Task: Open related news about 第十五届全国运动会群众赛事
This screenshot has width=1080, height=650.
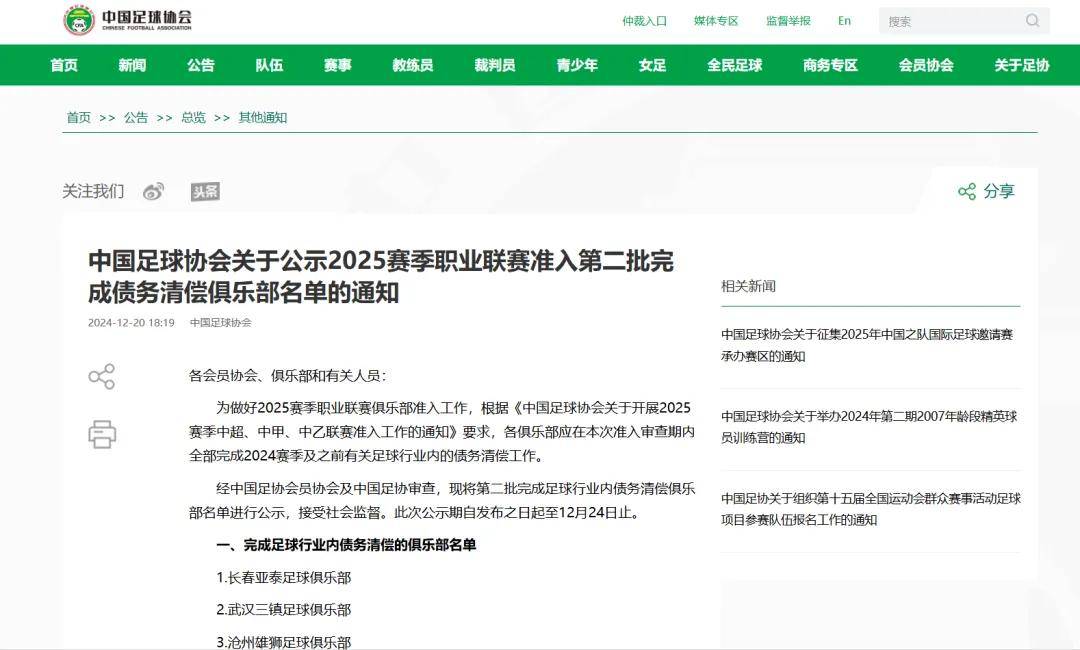Action: (x=871, y=509)
